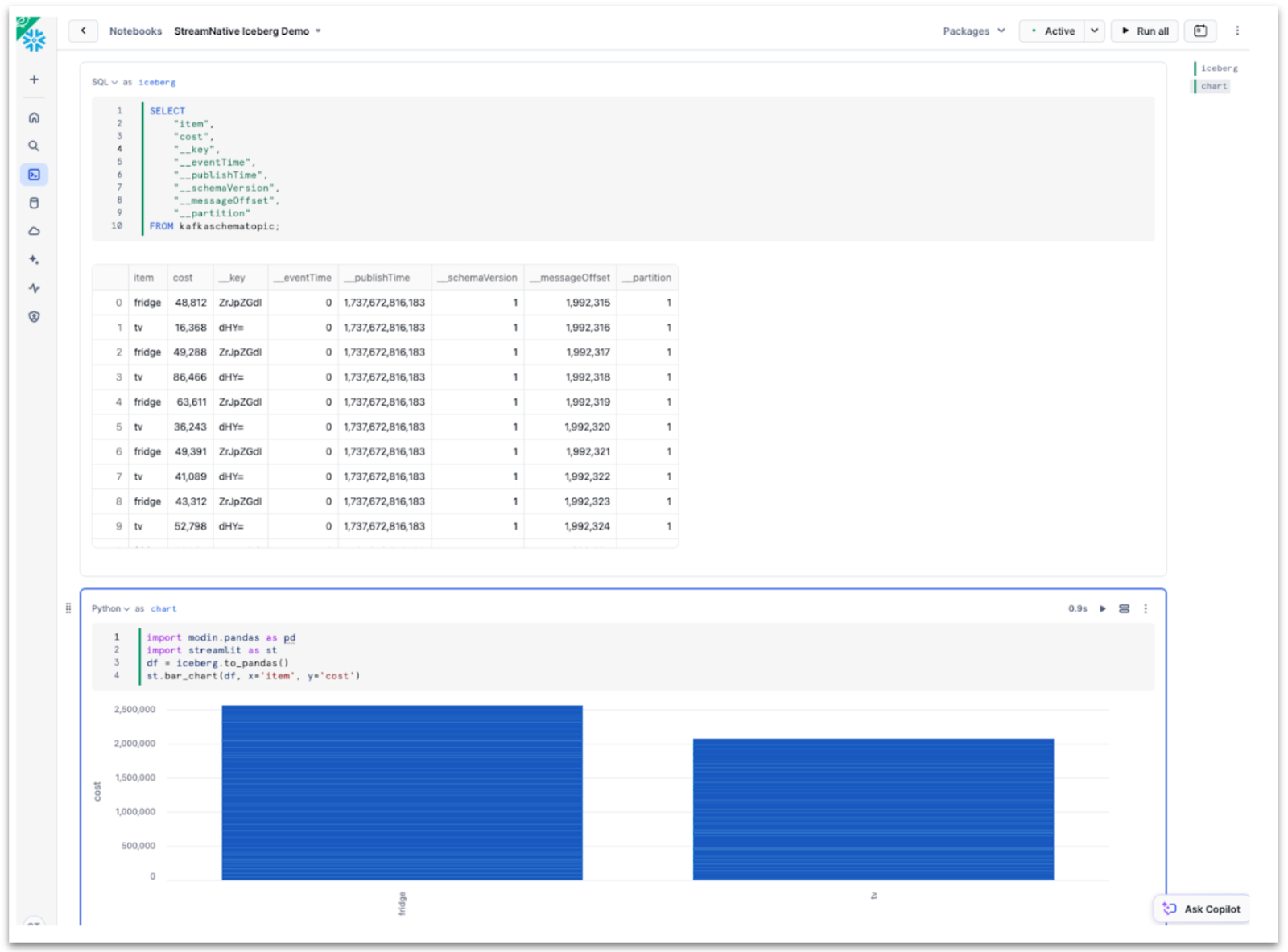This screenshot has height=952, width=1288.
Task: Run the chart Python cell
Action: coord(1103,608)
